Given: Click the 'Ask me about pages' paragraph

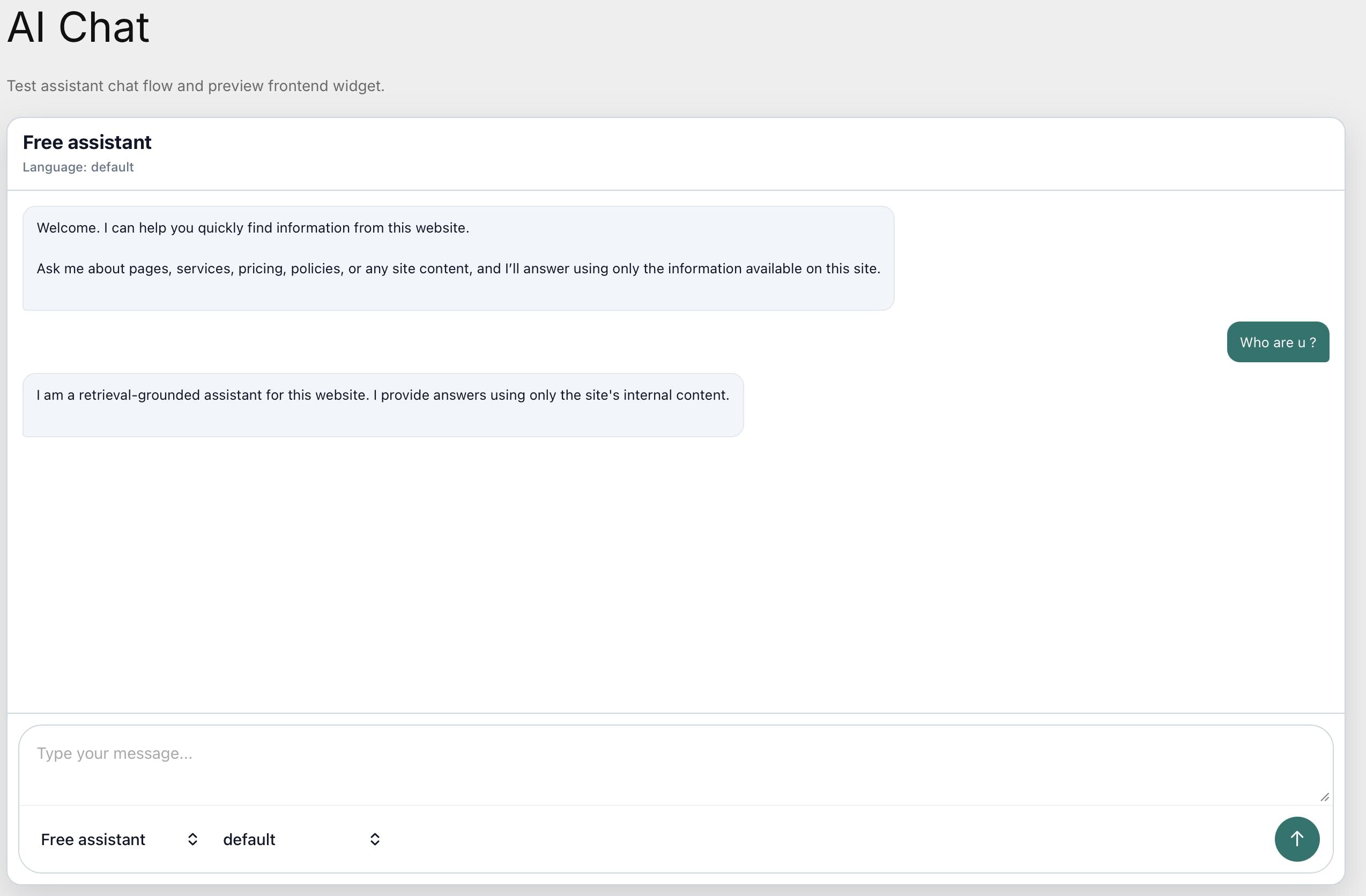Looking at the screenshot, I should click(x=458, y=268).
